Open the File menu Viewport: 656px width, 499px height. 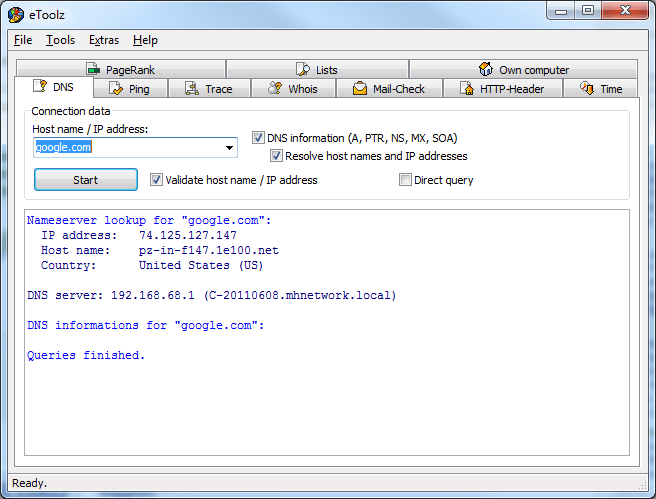(x=23, y=40)
